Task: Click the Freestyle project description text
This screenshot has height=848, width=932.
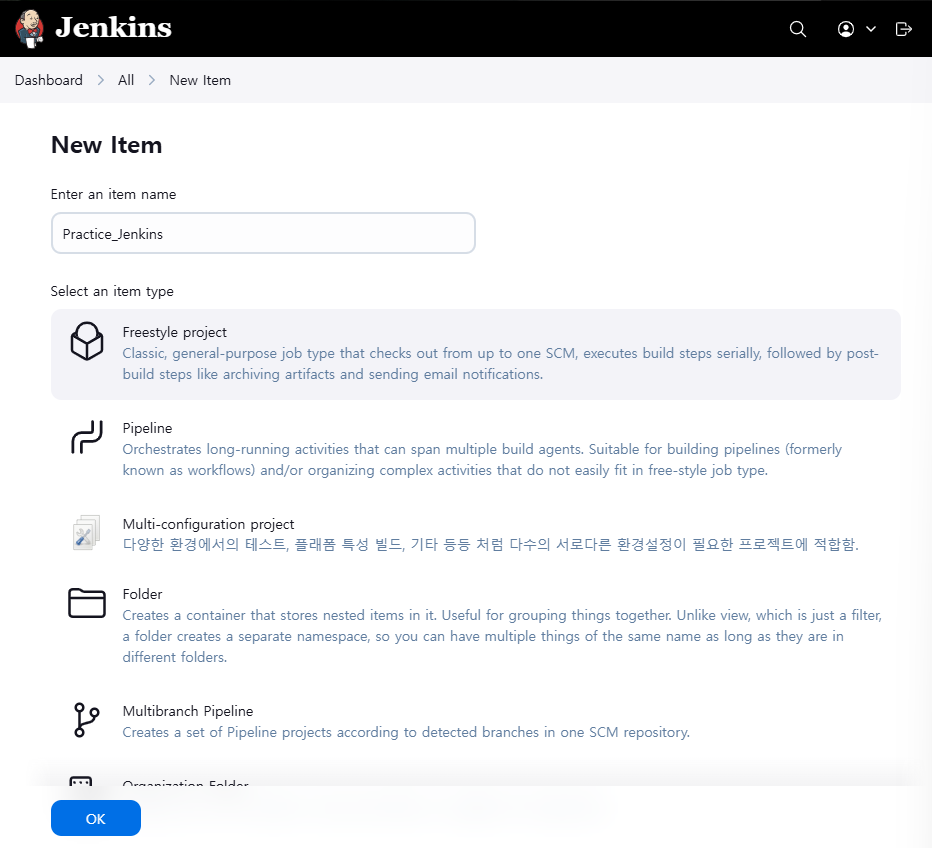Action: (x=500, y=364)
